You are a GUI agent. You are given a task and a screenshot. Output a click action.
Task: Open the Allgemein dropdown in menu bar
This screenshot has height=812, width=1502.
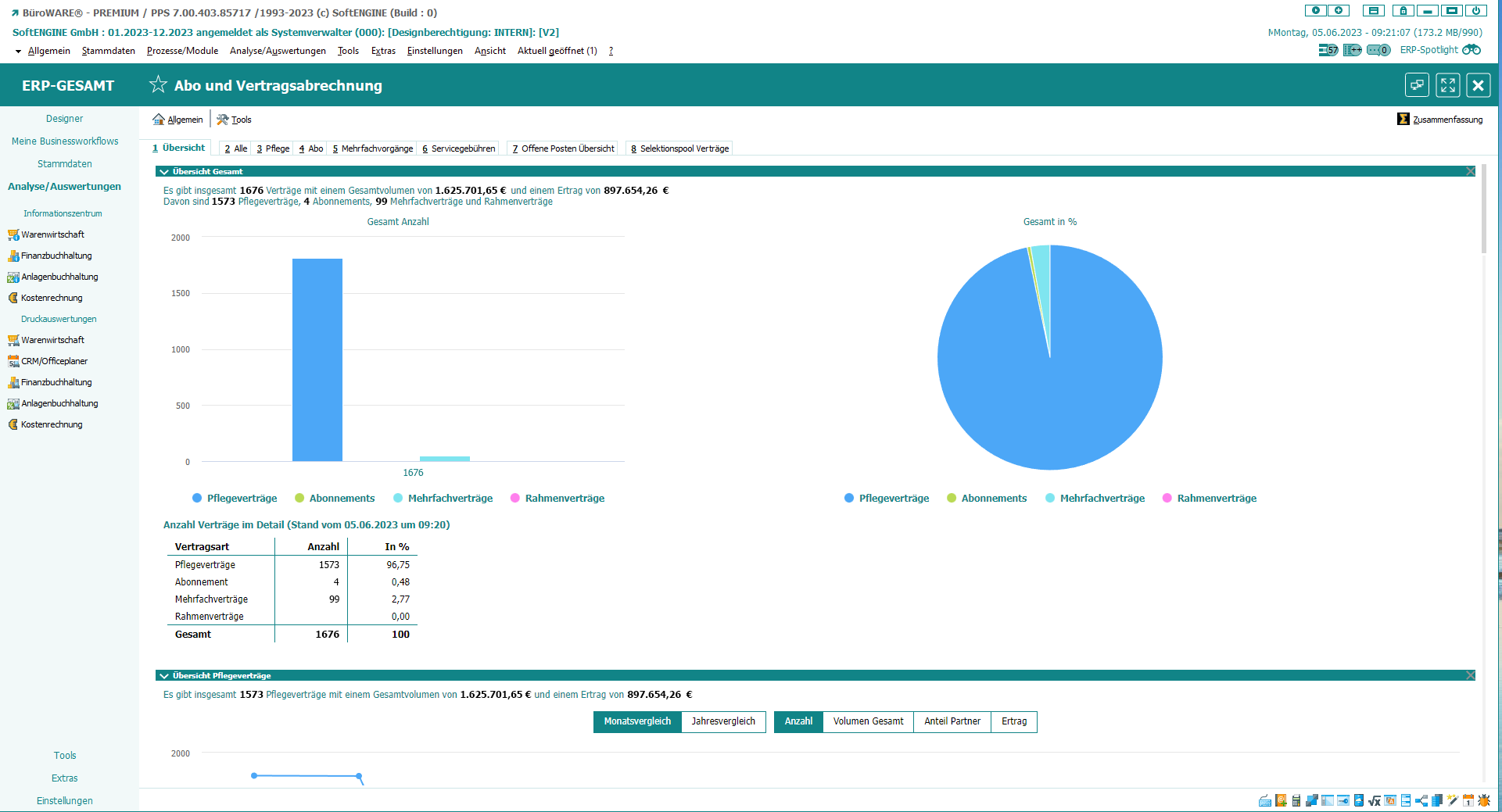coord(48,51)
